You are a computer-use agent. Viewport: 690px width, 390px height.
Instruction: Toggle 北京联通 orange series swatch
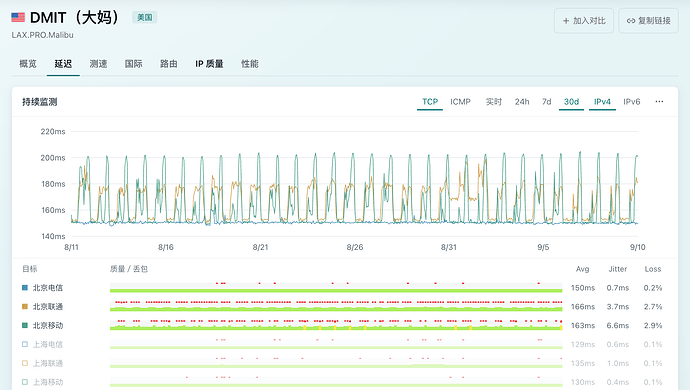[x=25, y=306]
